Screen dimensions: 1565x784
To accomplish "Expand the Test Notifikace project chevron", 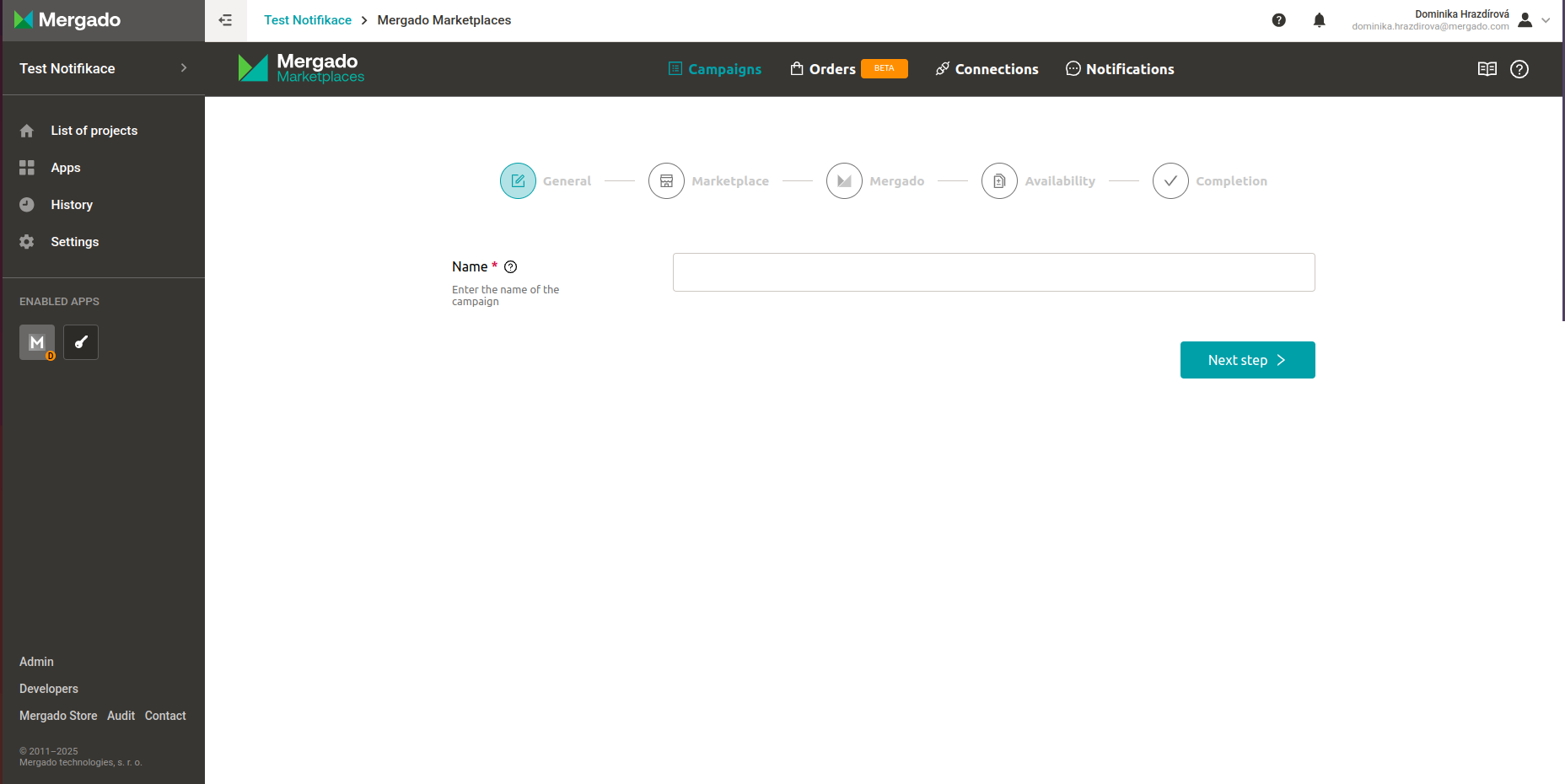I will pyautogui.click(x=184, y=68).
